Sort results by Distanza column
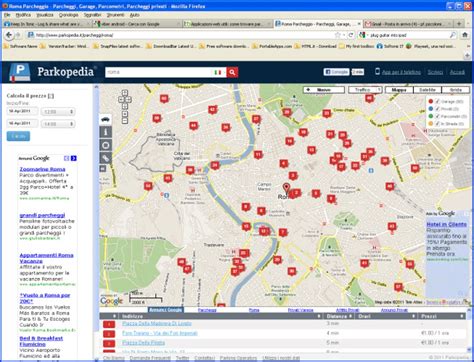The height and width of the screenshot is (362, 474). tap(340, 316)
